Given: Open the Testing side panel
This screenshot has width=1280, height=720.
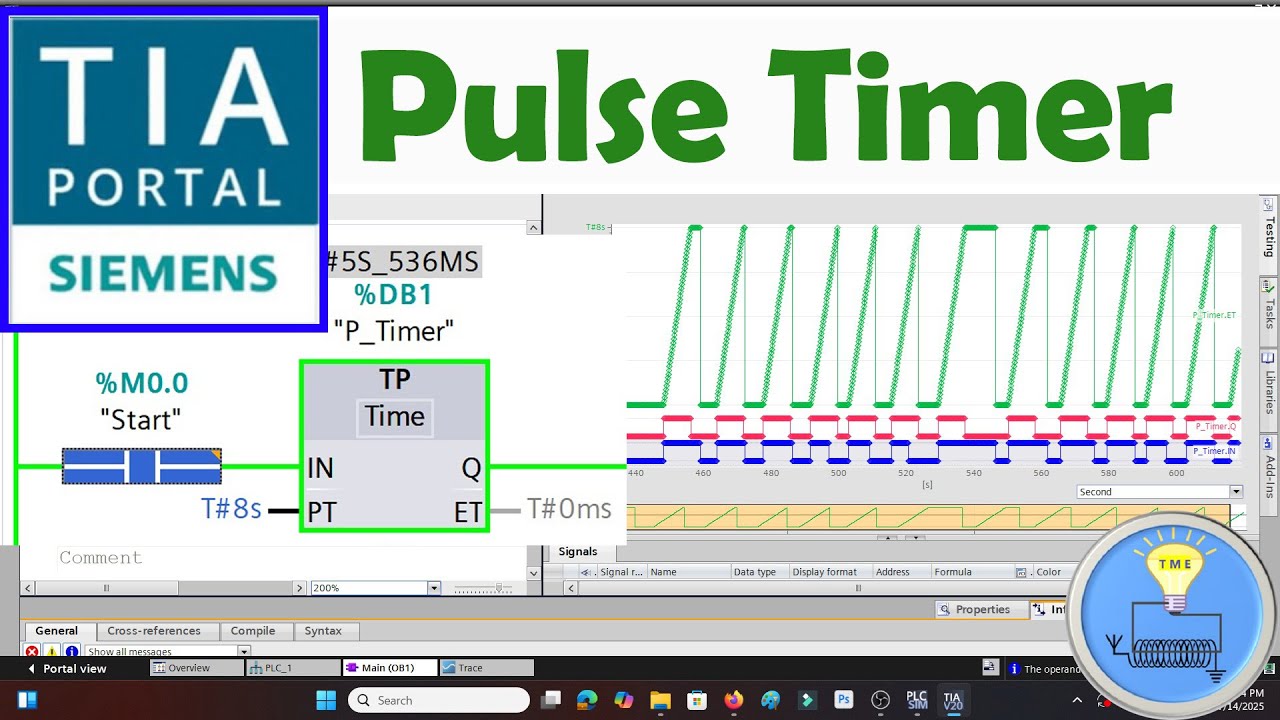Looking at the screenshot, I should (1269, 237).
